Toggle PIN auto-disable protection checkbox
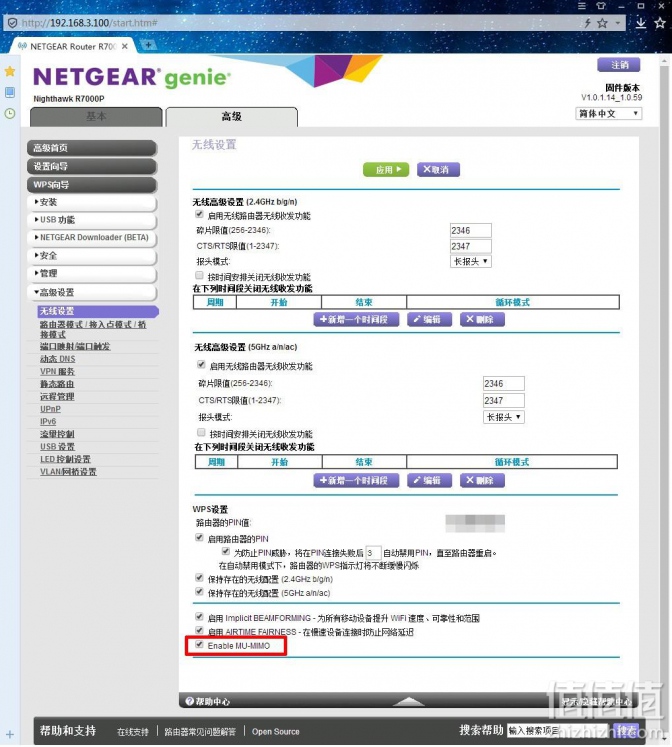The height and width of the screenshot is (747, 672). click(x=226, y=551)
